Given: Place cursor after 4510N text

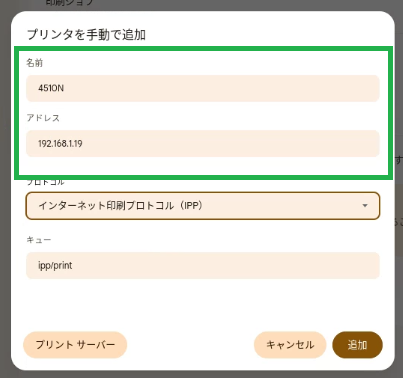Looking at the screenshot, I should (64, 88).
